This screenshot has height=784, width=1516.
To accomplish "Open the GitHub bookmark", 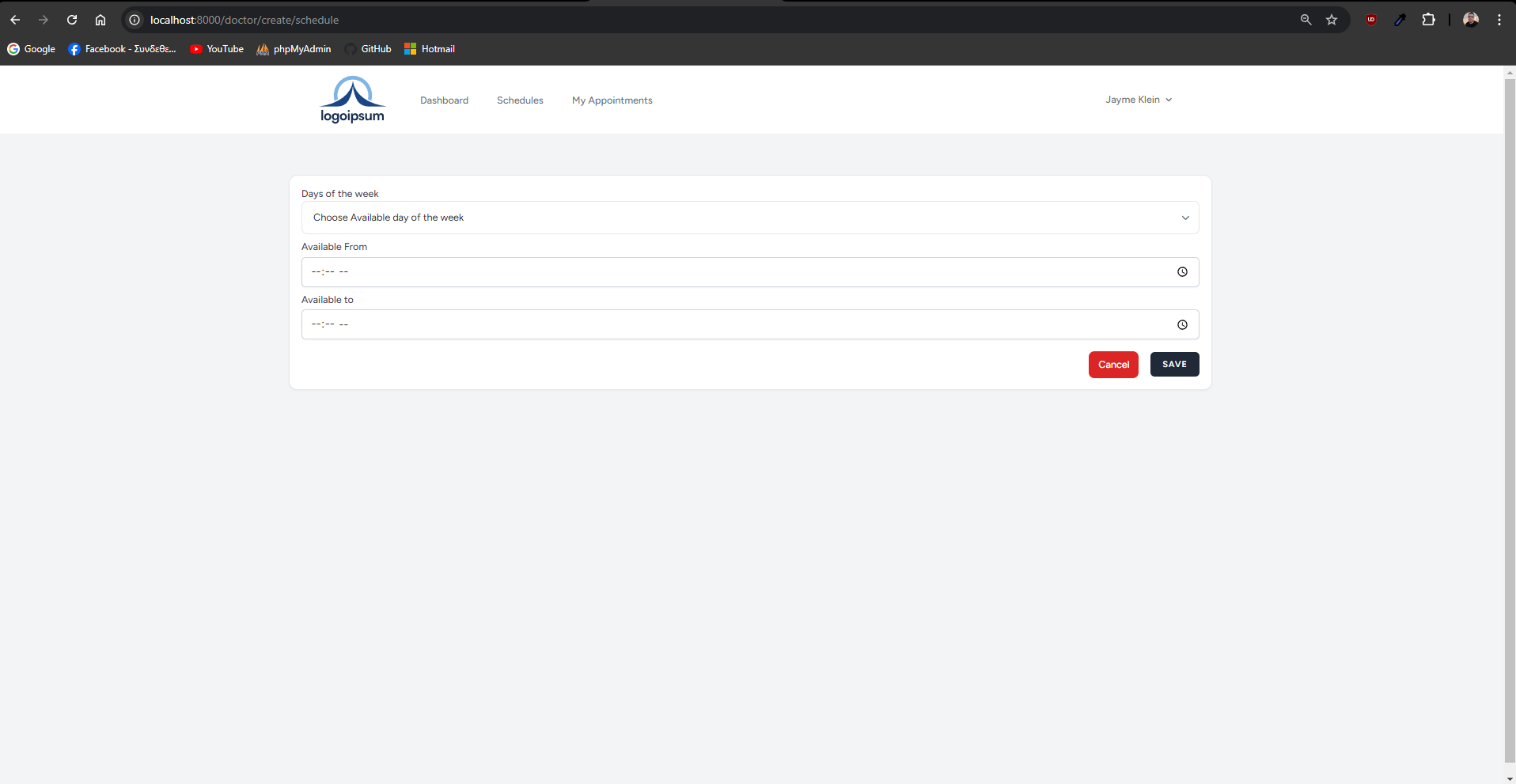I will pyautogui.click(x=368, y=49).
